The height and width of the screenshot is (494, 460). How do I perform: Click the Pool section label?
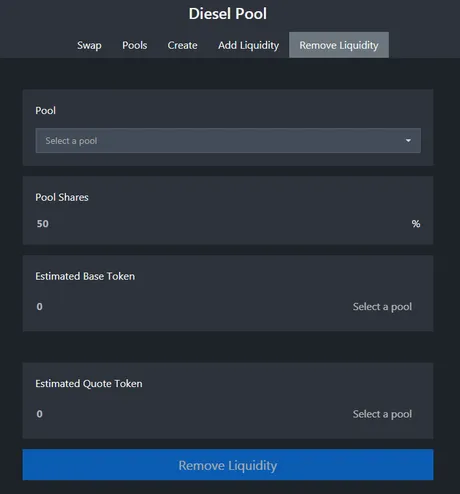(46, 110)
